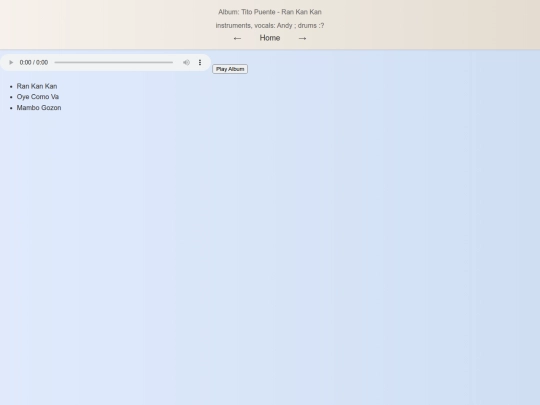Start audio playback with the play icon
Image resolution: width=540 pixels, height=405 pixels.
point(11,62)
